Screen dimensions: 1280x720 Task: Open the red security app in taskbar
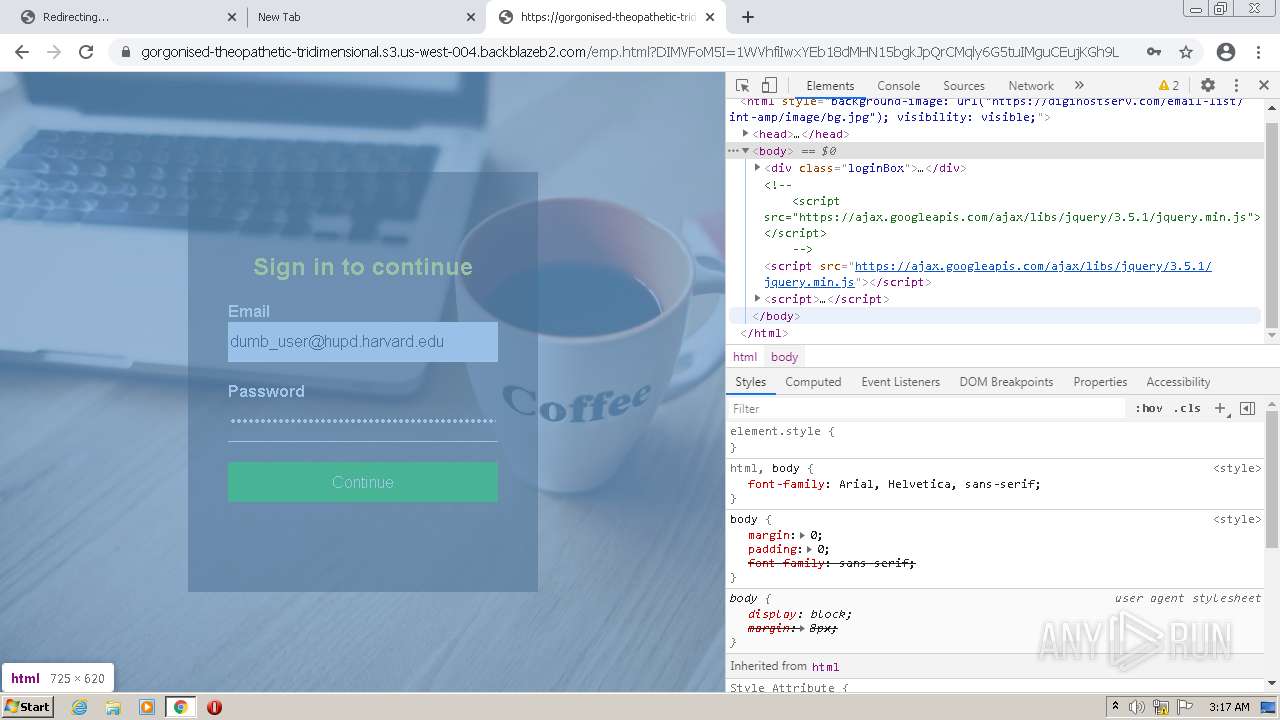coord(214,707)
